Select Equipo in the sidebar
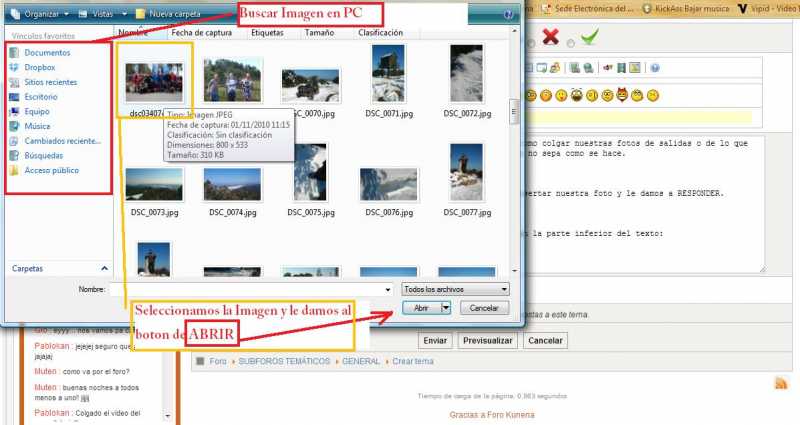The width and height of the screenshot is (800, 425). pyautogui.click(x=37, y=111)
